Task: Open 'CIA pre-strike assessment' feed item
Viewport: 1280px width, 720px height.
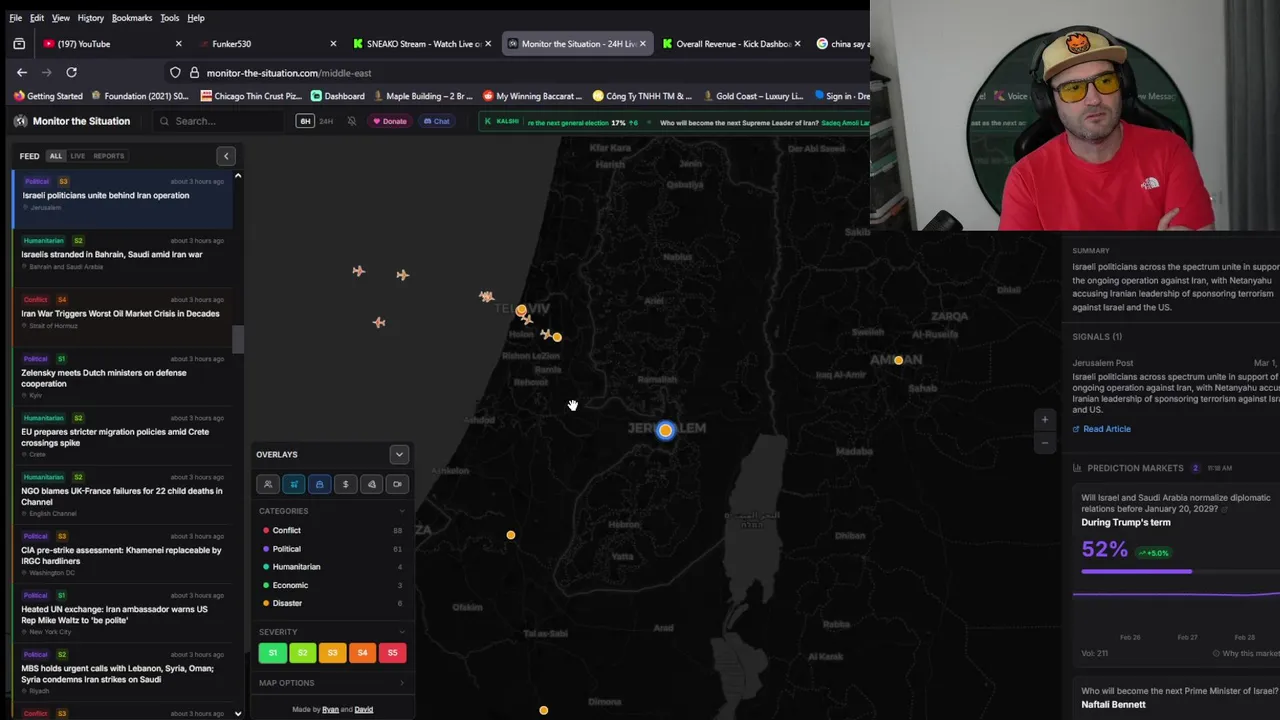Action: point(123,555)
